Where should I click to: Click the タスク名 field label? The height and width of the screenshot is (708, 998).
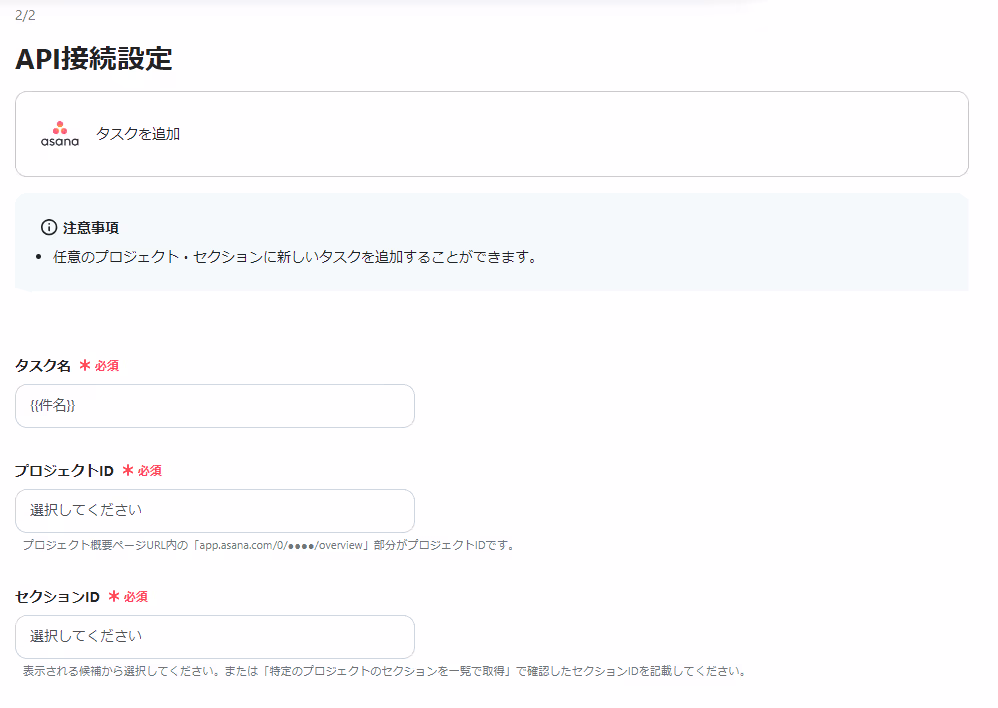click(43, 365)
